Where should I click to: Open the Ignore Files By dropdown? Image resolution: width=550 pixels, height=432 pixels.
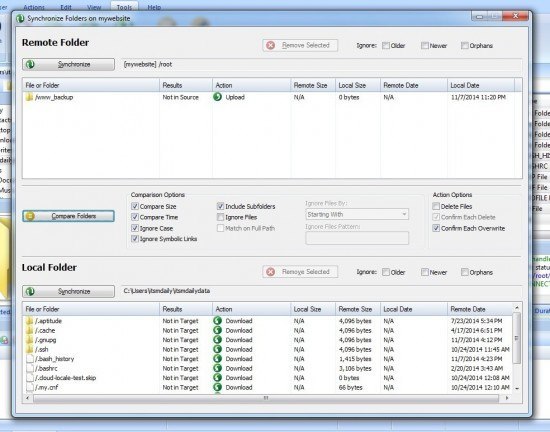click(x=357, y=214)
